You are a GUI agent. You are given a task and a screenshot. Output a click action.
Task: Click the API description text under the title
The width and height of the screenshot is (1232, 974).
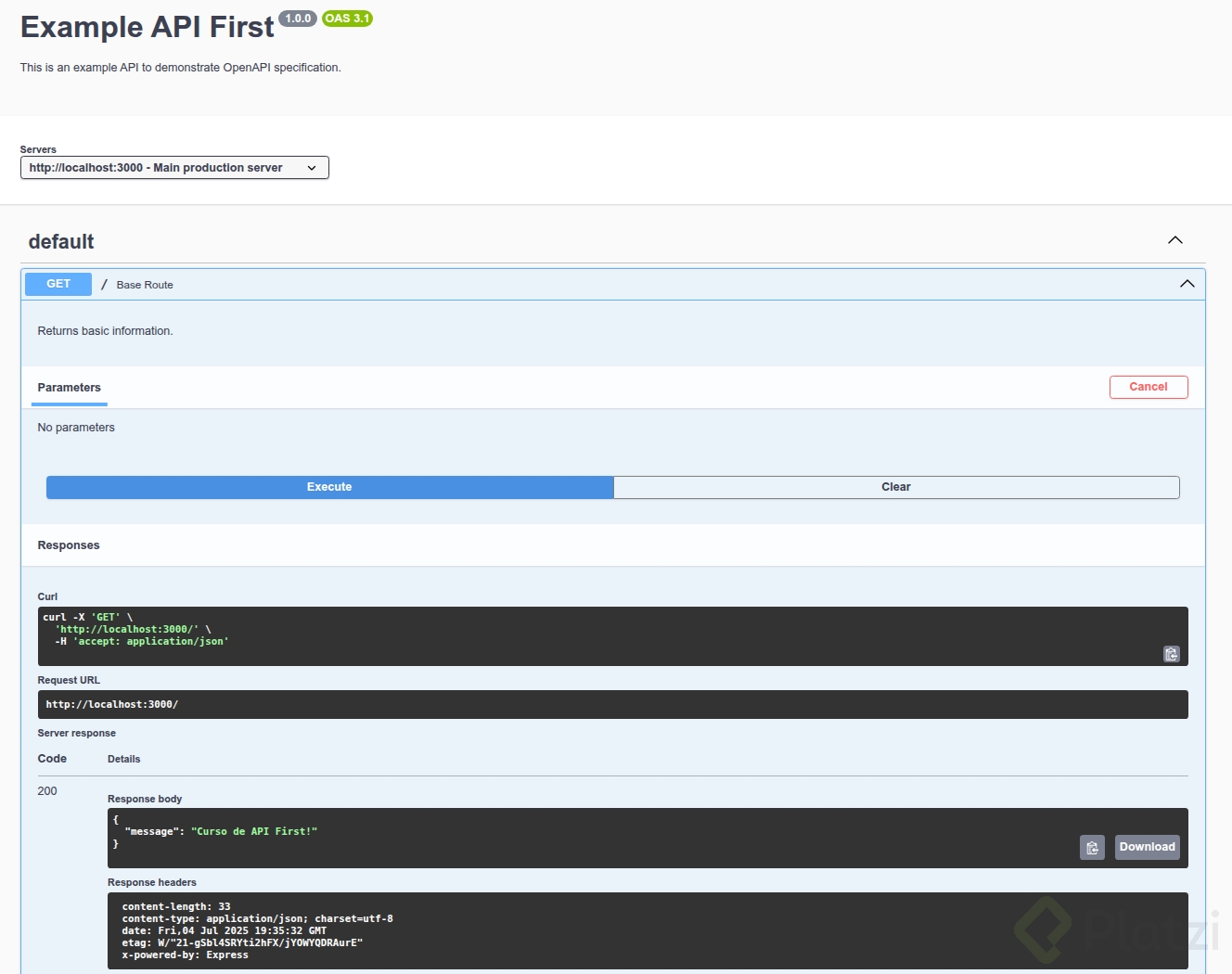[x=181, y=68]
